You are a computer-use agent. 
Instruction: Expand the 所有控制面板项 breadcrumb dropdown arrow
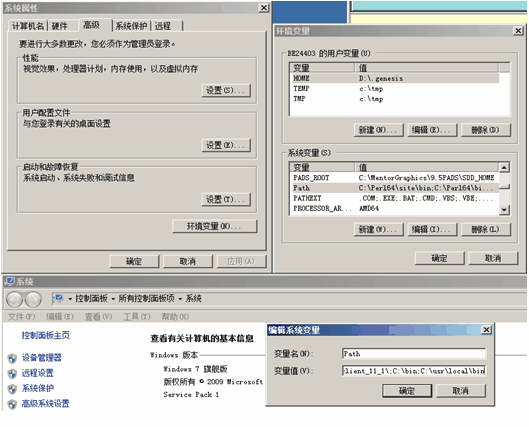pos(113,299)
